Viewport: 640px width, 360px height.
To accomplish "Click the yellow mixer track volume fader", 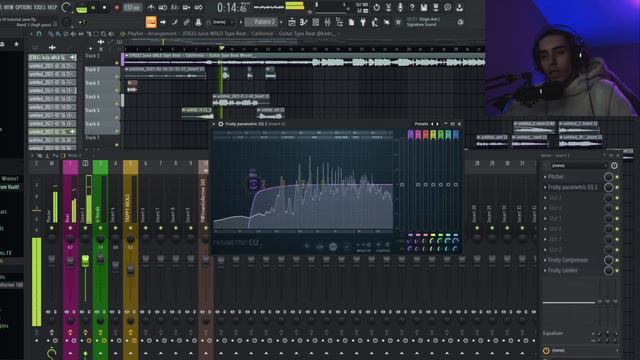I will 131,270.
